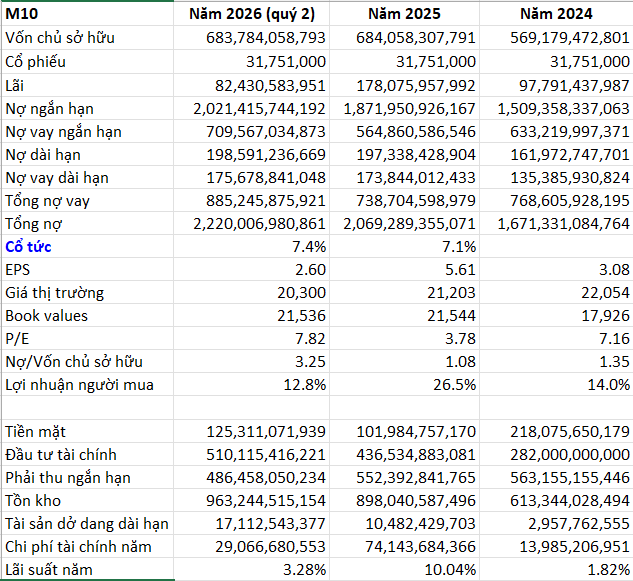Select the M10 header cell
The height and width of the screenshot is (581, 633).
pos(88,14)
